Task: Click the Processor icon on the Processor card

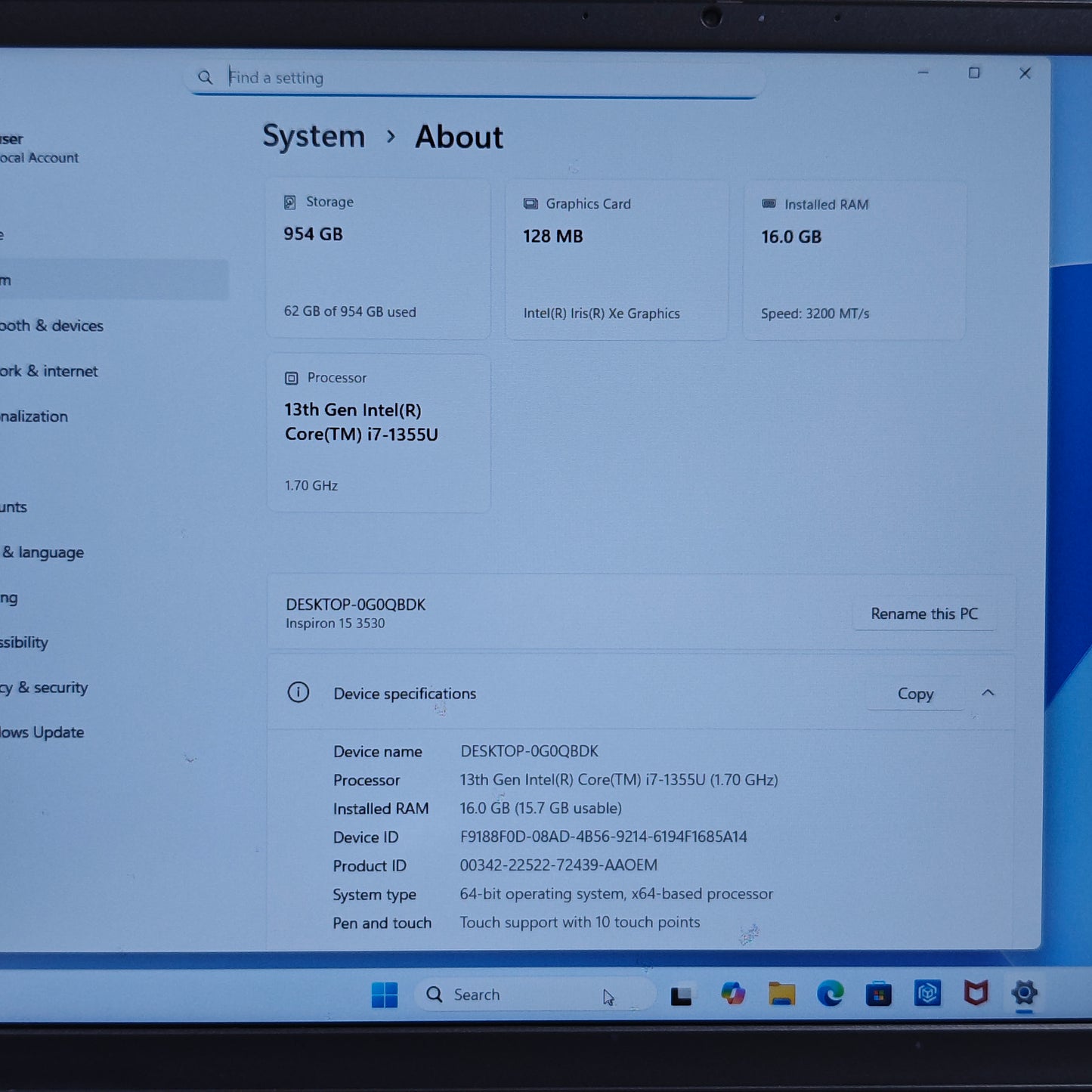Action: tap(291, 377)
